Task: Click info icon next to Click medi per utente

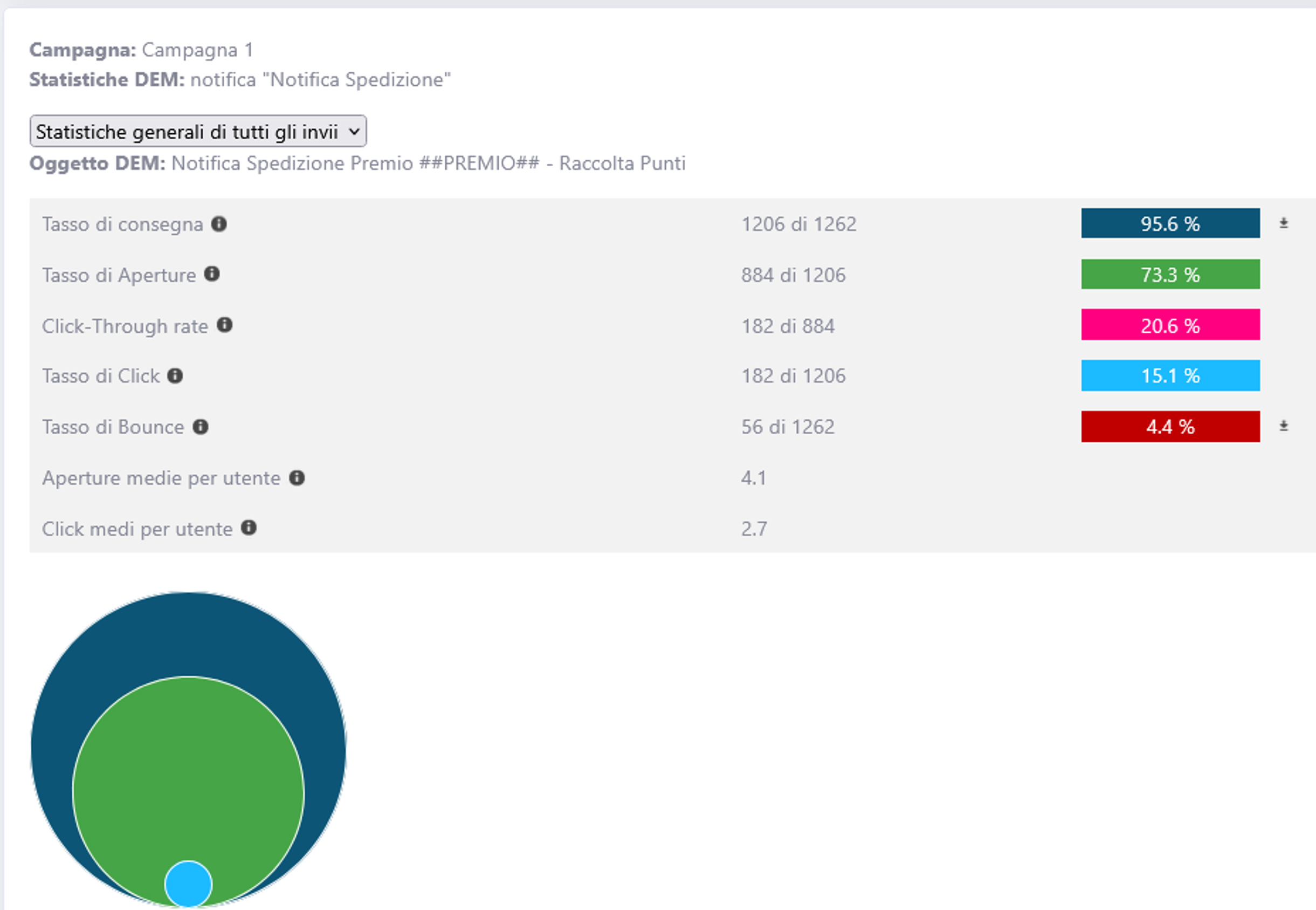Action: click(249, 528)
